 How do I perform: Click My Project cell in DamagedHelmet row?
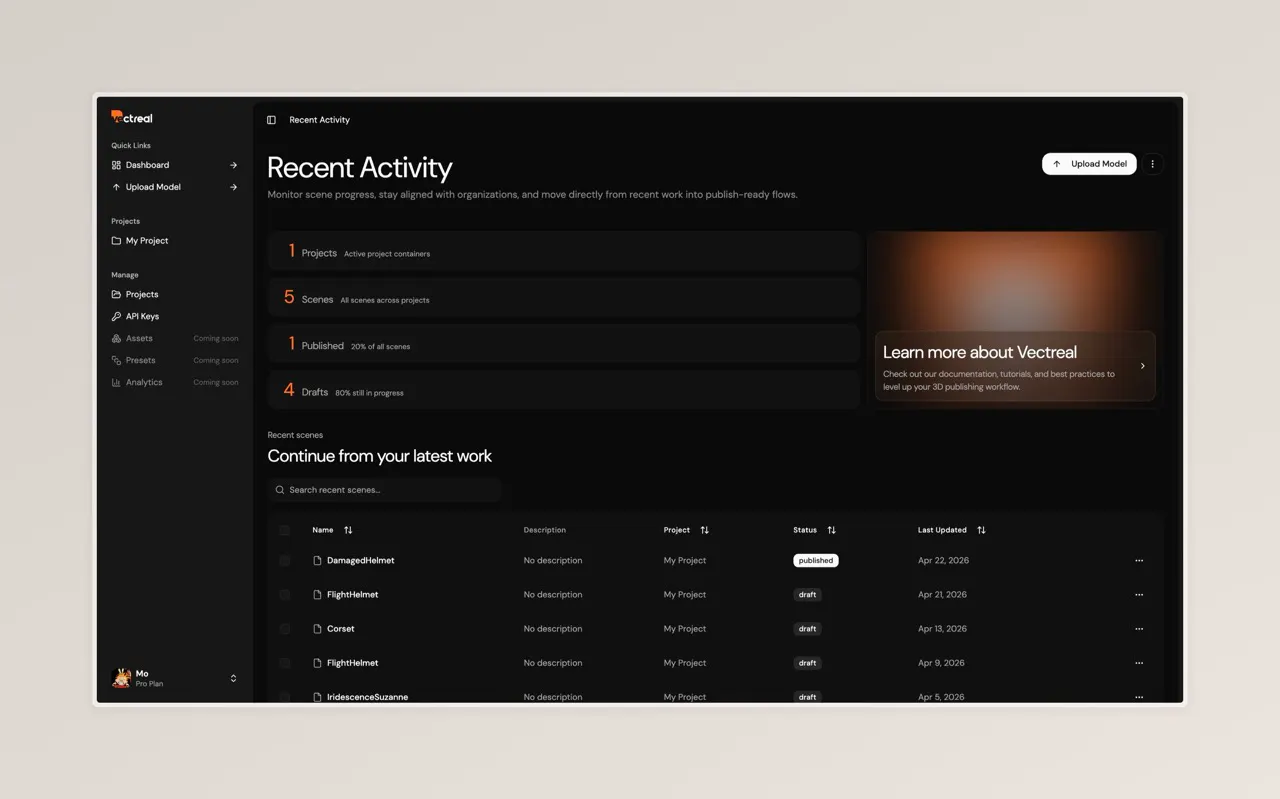click(x=685, y=561)
